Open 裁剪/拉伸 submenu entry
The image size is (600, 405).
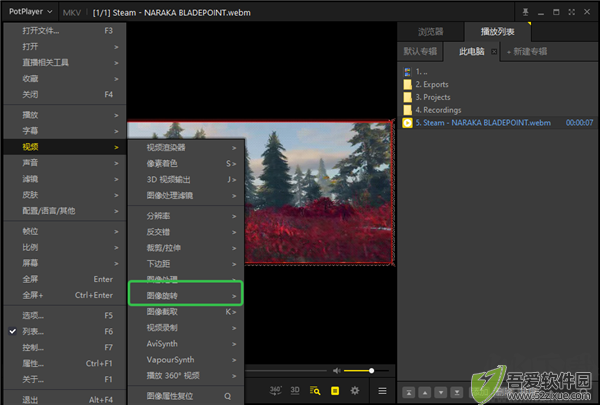click(186, 248)
